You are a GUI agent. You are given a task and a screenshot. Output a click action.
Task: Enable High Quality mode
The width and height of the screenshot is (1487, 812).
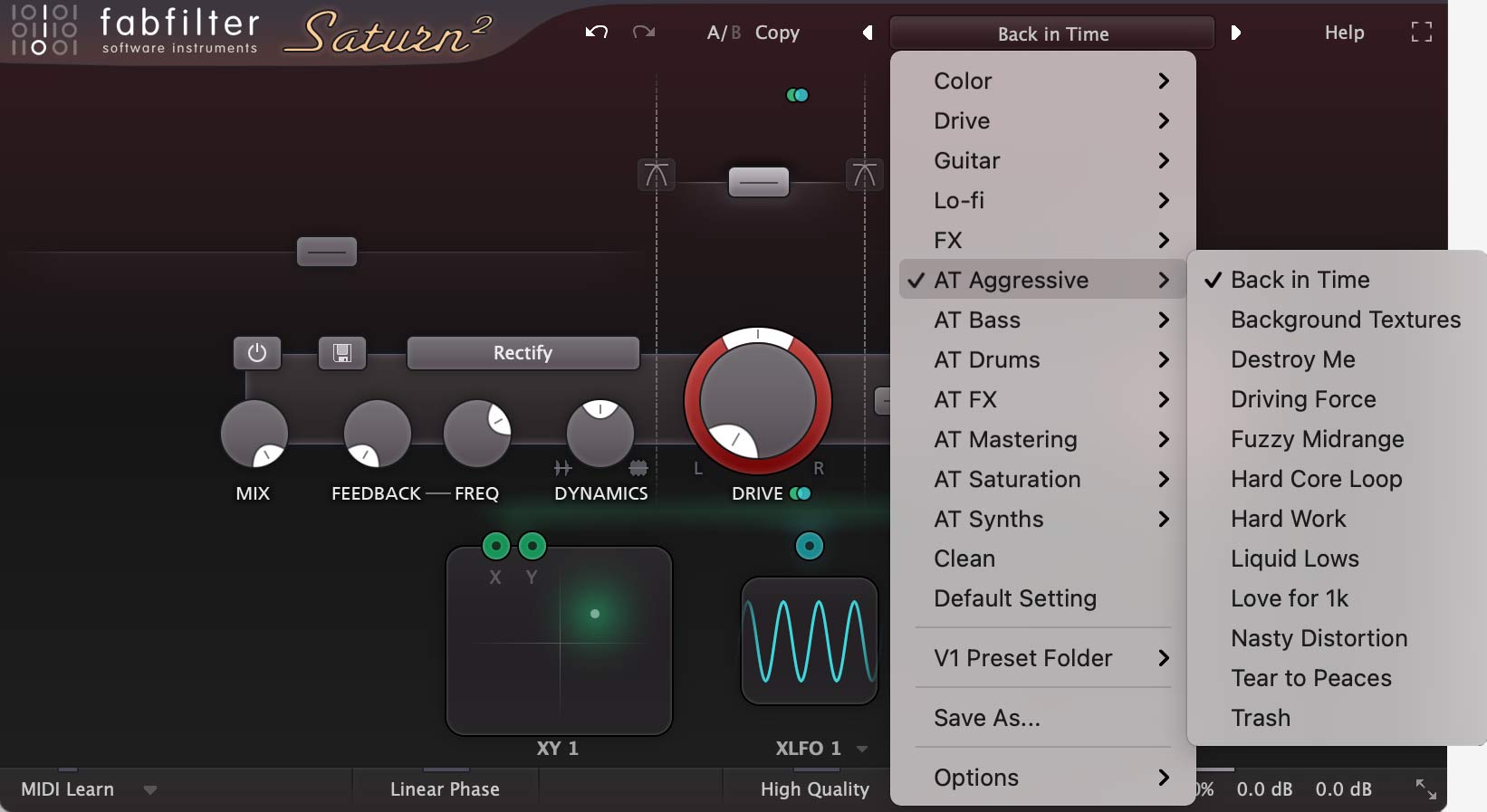814,789
